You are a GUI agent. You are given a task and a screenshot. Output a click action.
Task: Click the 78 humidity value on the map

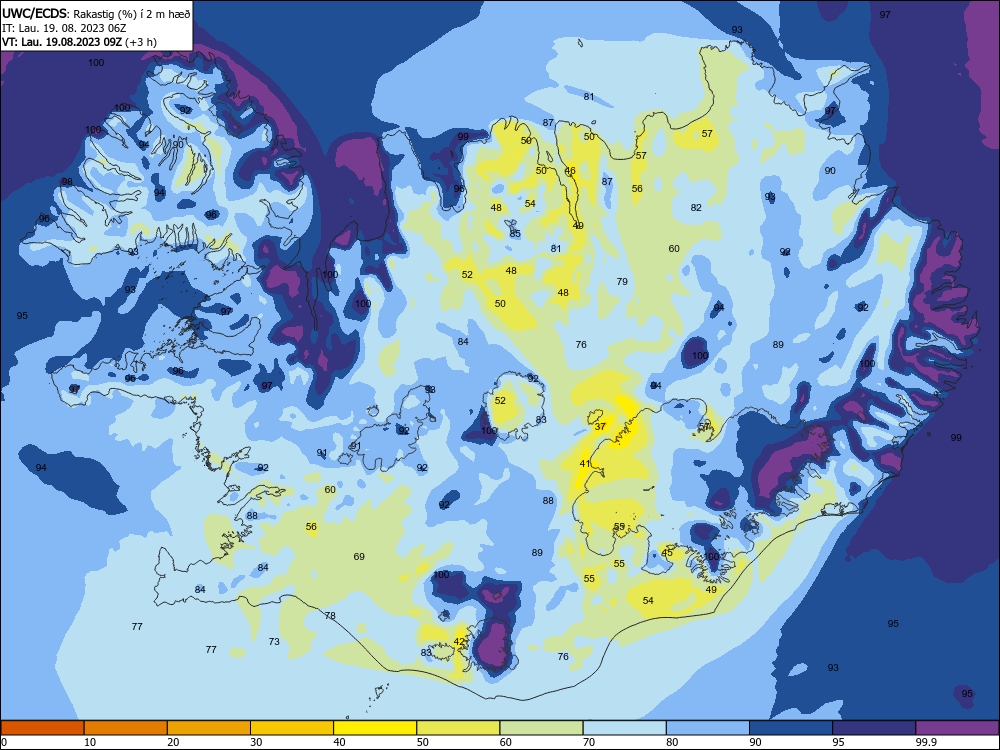click(x=330, y=616)
